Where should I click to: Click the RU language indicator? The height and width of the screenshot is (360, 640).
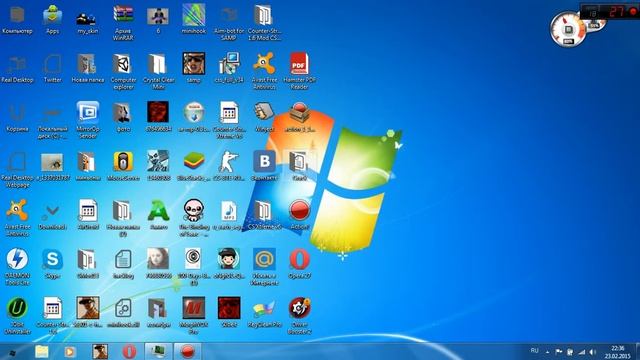tap(534, 351)
